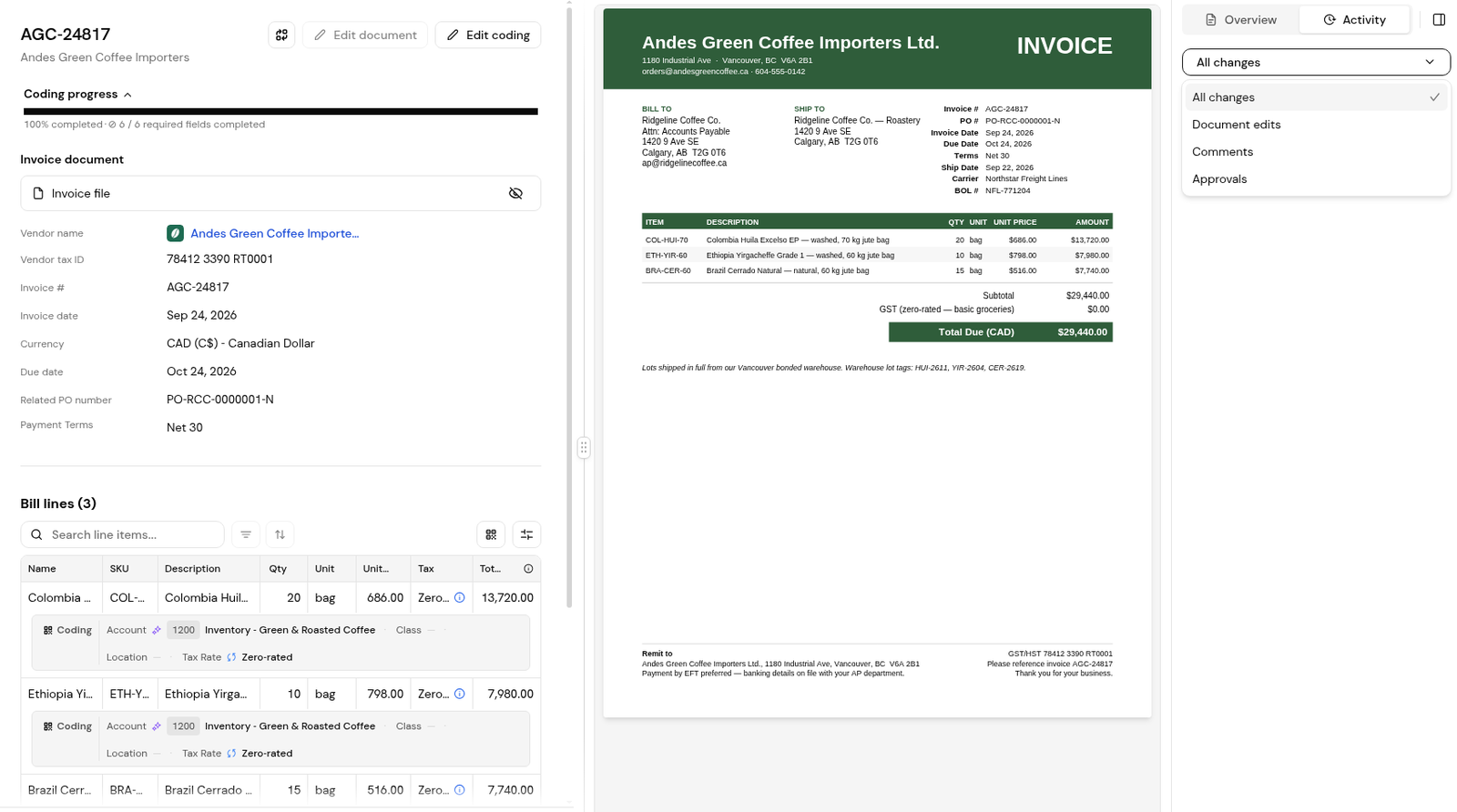Switch to the Activity tab
Screen dimensions: 1457x812
(x=1354, y=19)
